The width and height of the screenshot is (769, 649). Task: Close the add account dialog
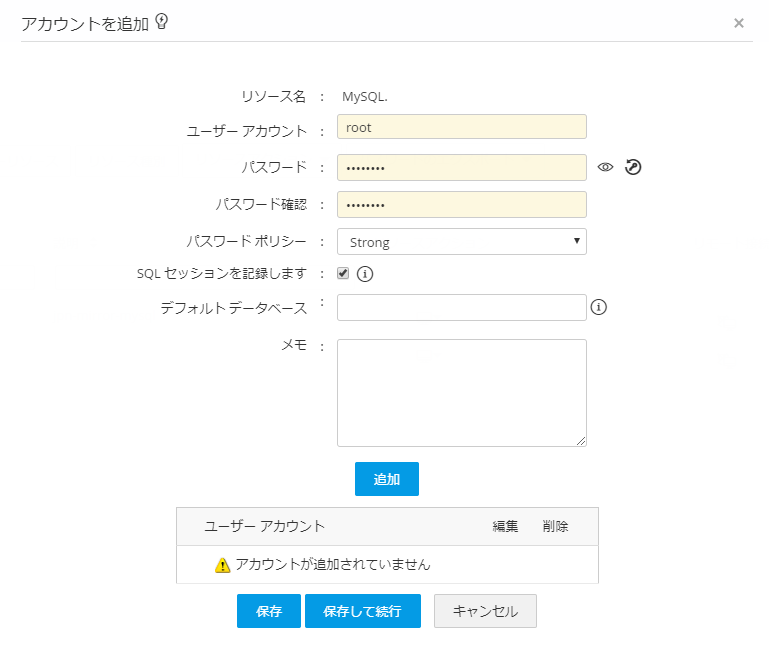pos(739,23)
